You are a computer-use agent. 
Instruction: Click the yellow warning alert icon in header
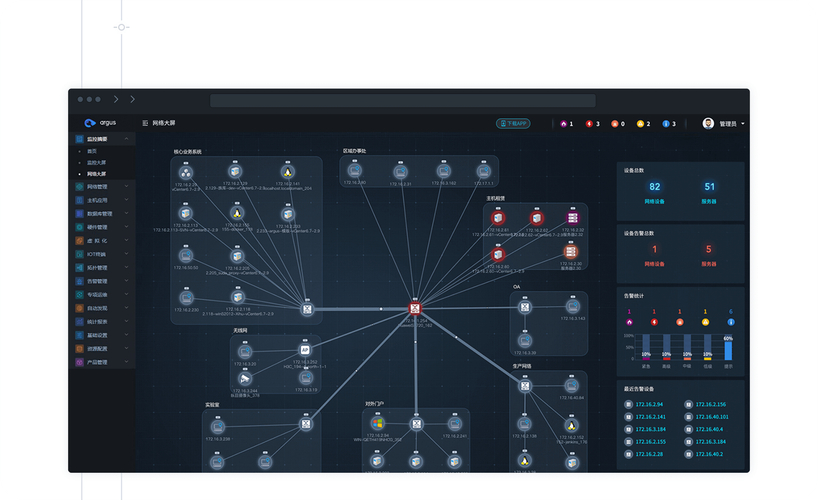coord(640,124)
